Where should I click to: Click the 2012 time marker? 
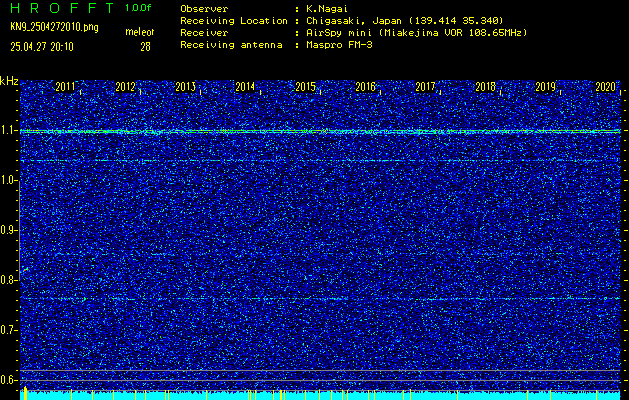point(125,87)
